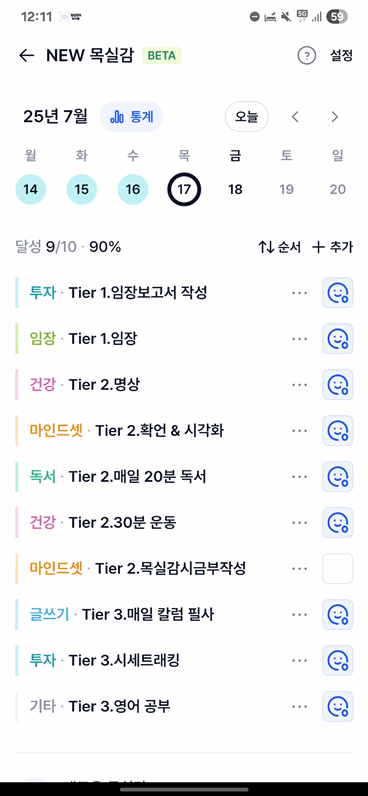
Task: Open 통계 chart statistics
Action: point(131,117)
